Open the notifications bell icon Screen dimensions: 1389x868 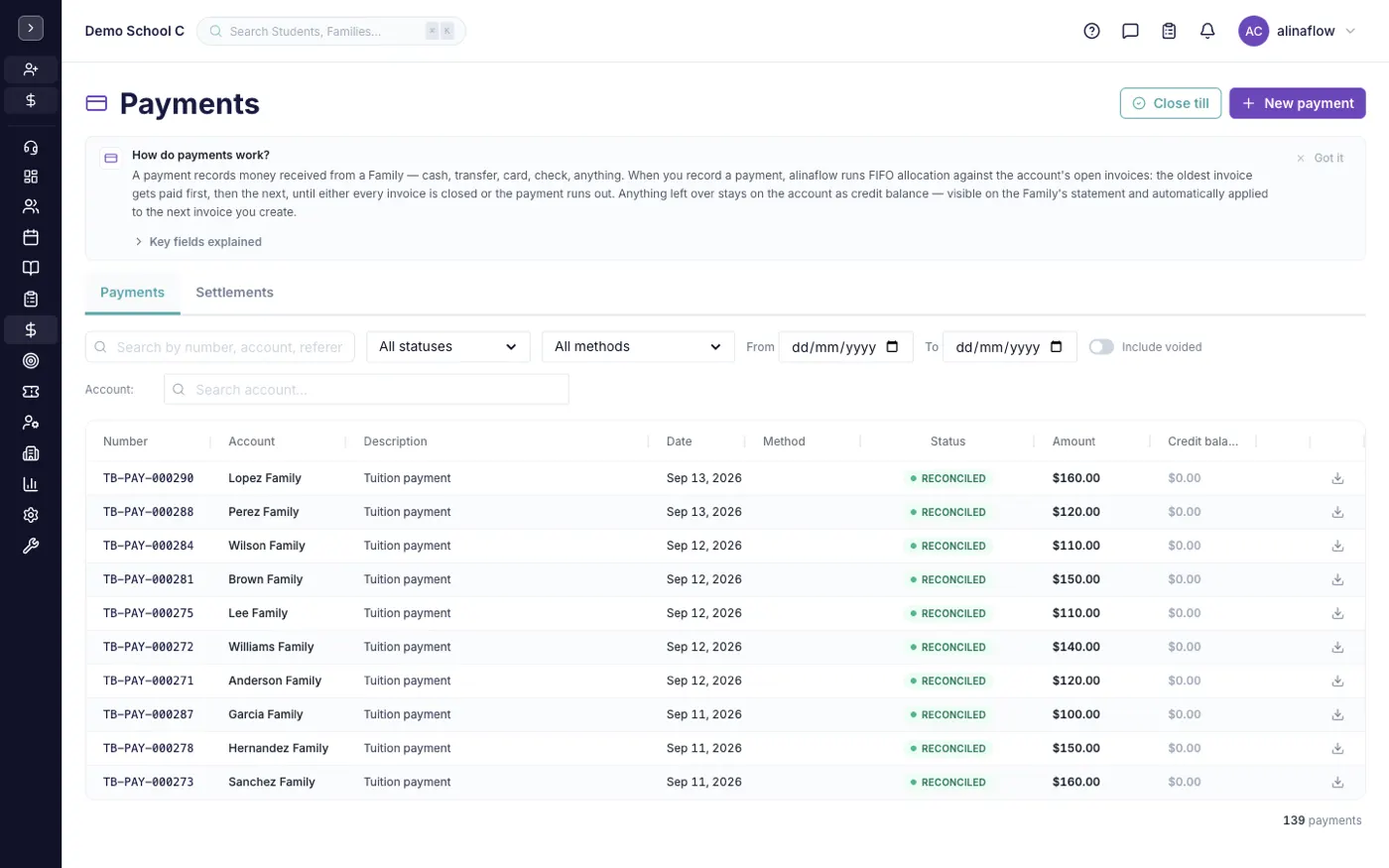pos(1207,31)
